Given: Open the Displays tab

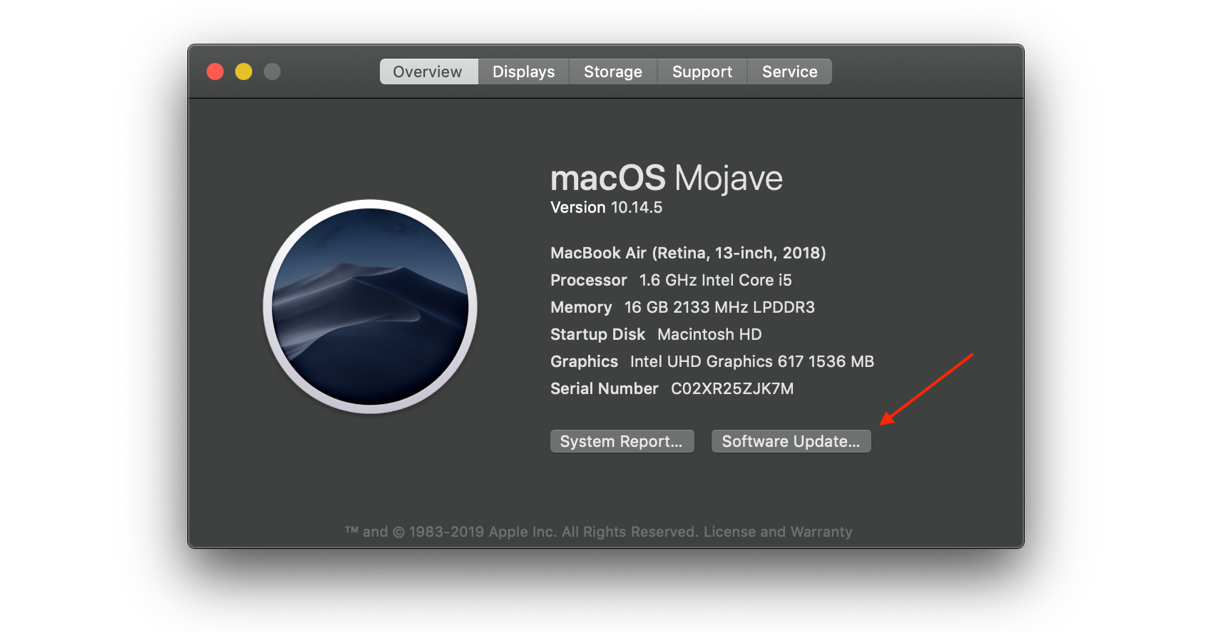Looking at the screenshot, I should pos(523,72).
